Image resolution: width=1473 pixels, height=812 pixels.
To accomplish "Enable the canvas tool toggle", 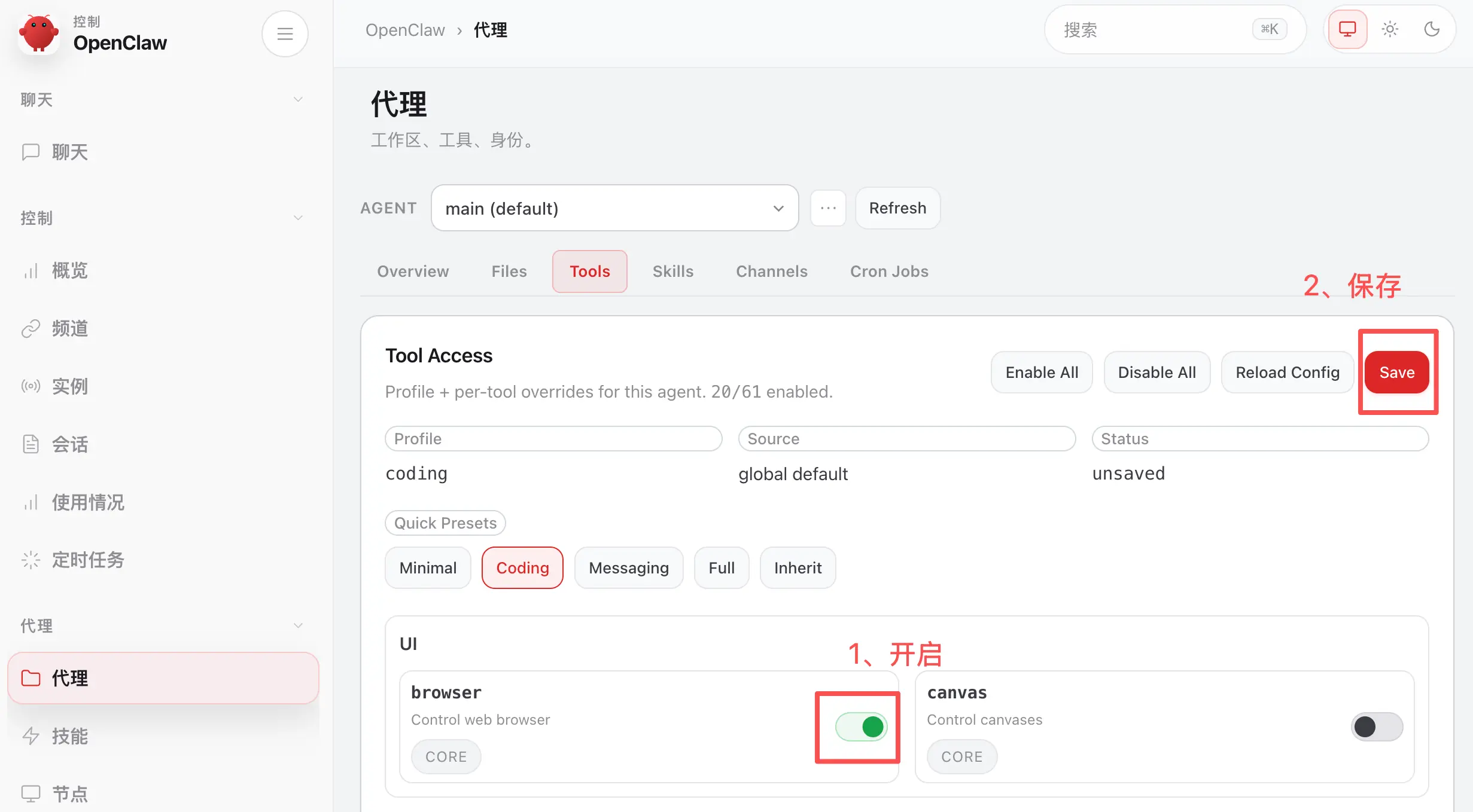I will (1377, 726).
